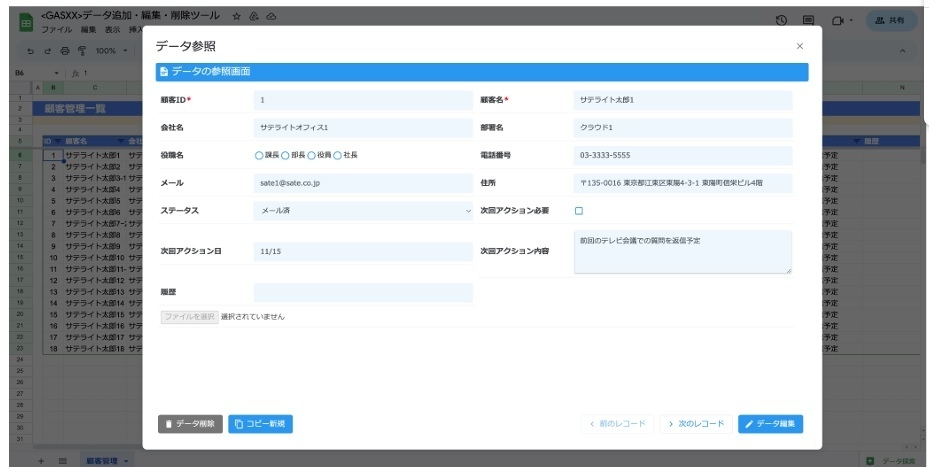
Task: Click the 次回アクション日 input field
Action: coord(363,251)
